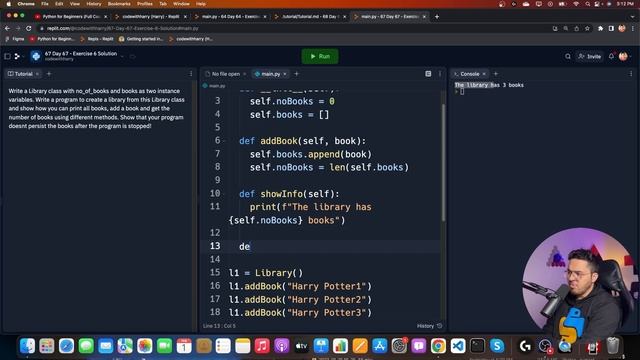Open the View menu in menu bar
The width and height of the screenshot is (640, 360).
(x=75, y=4)
